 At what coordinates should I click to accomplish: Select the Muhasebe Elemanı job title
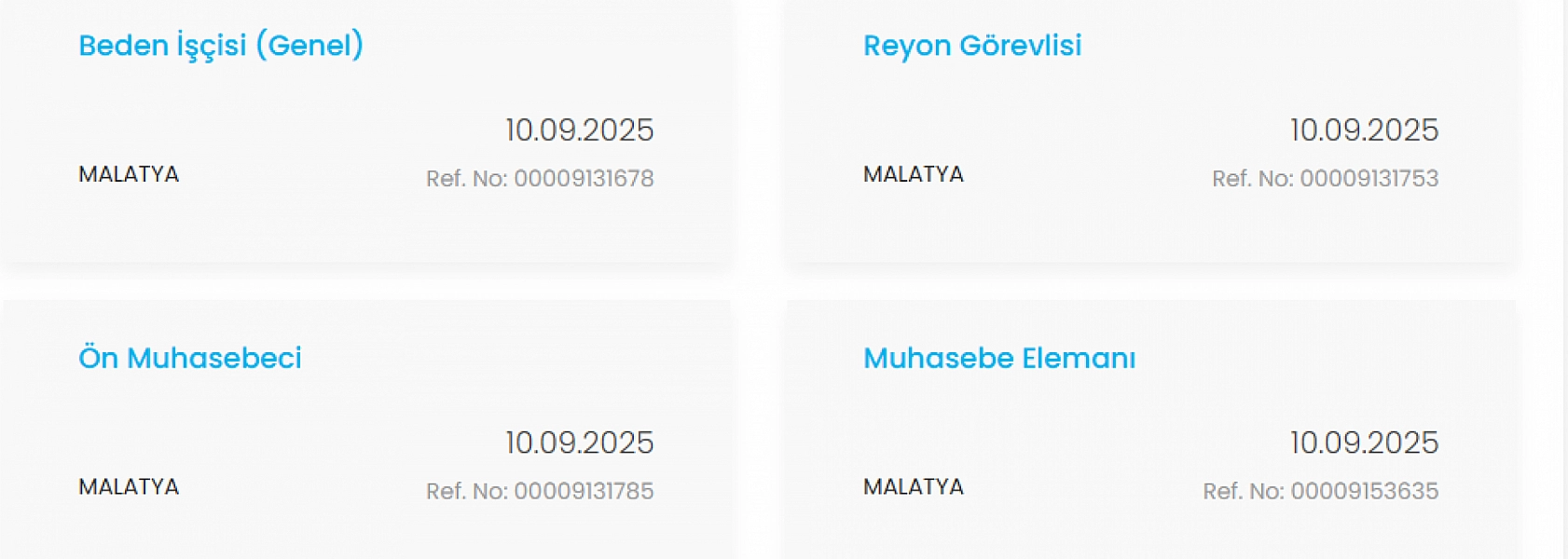(999, 359)
